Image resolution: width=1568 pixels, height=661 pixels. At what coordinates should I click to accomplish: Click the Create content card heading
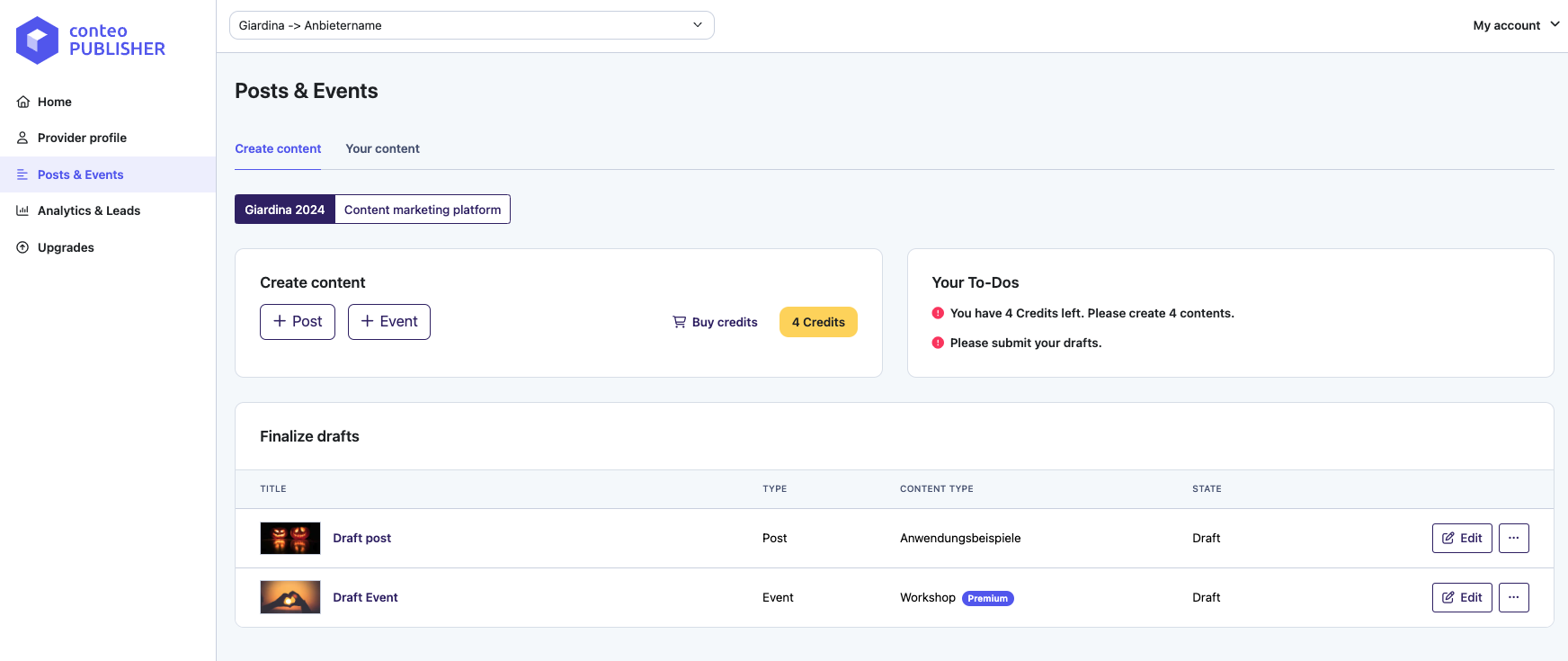[x=313, y=282]
